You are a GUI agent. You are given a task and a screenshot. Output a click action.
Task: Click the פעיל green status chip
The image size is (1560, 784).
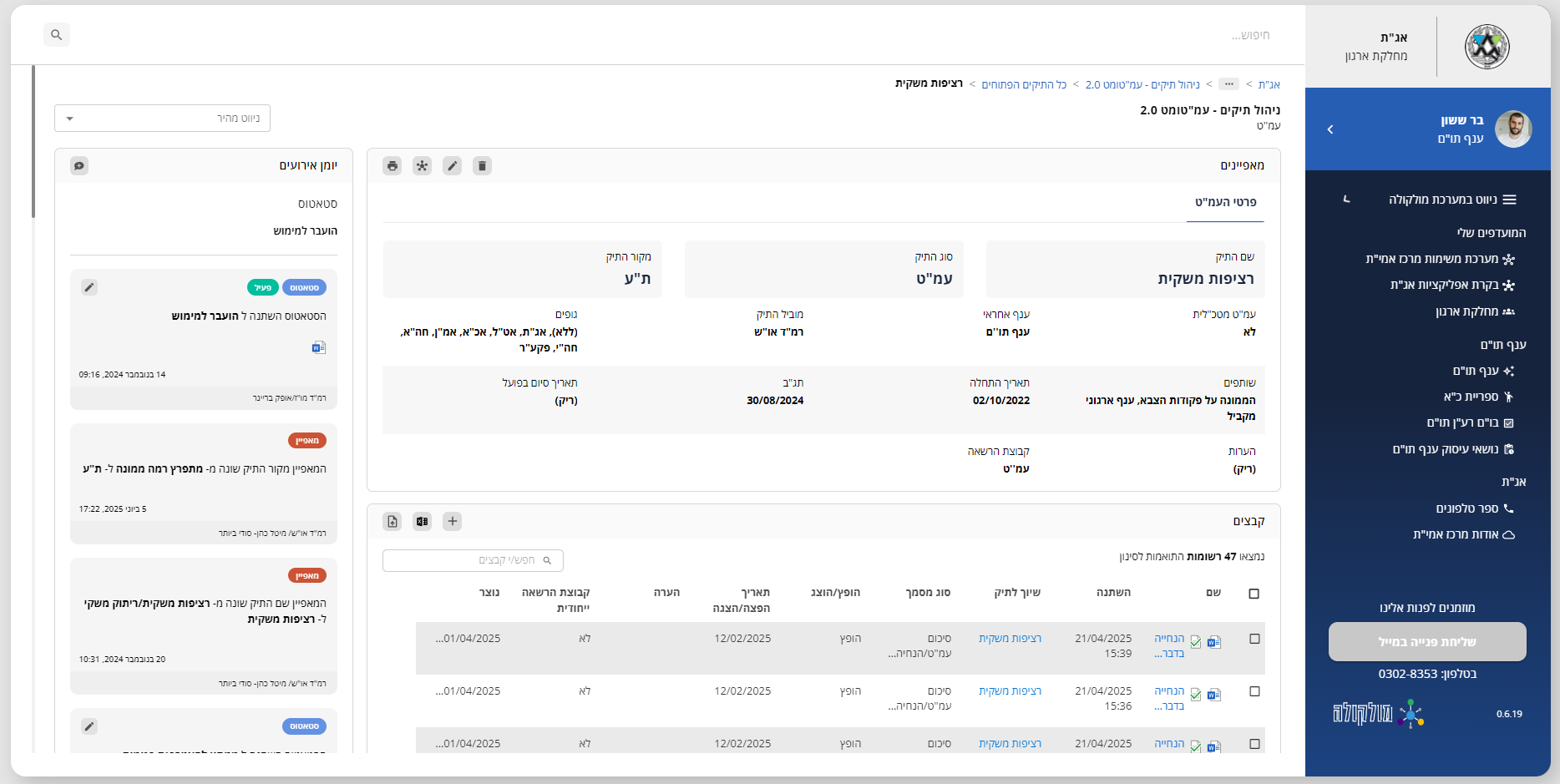point(263,287)
